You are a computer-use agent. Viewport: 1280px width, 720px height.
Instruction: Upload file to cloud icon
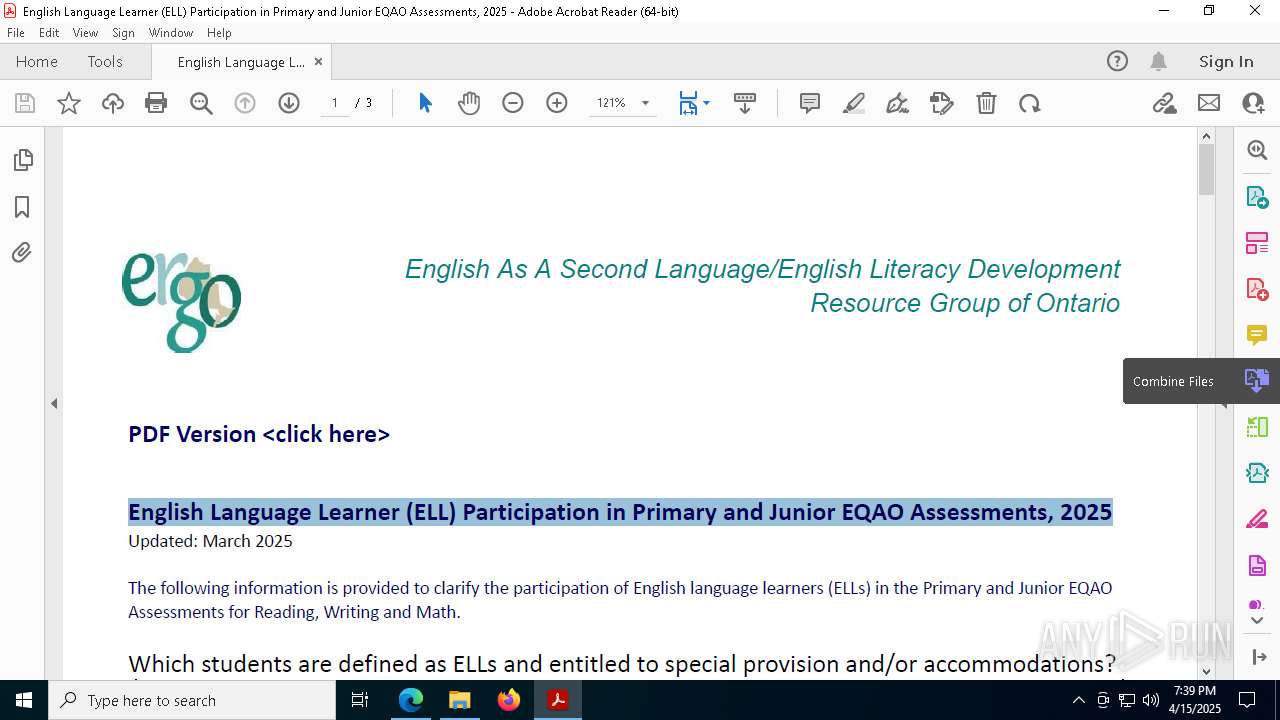113,103
